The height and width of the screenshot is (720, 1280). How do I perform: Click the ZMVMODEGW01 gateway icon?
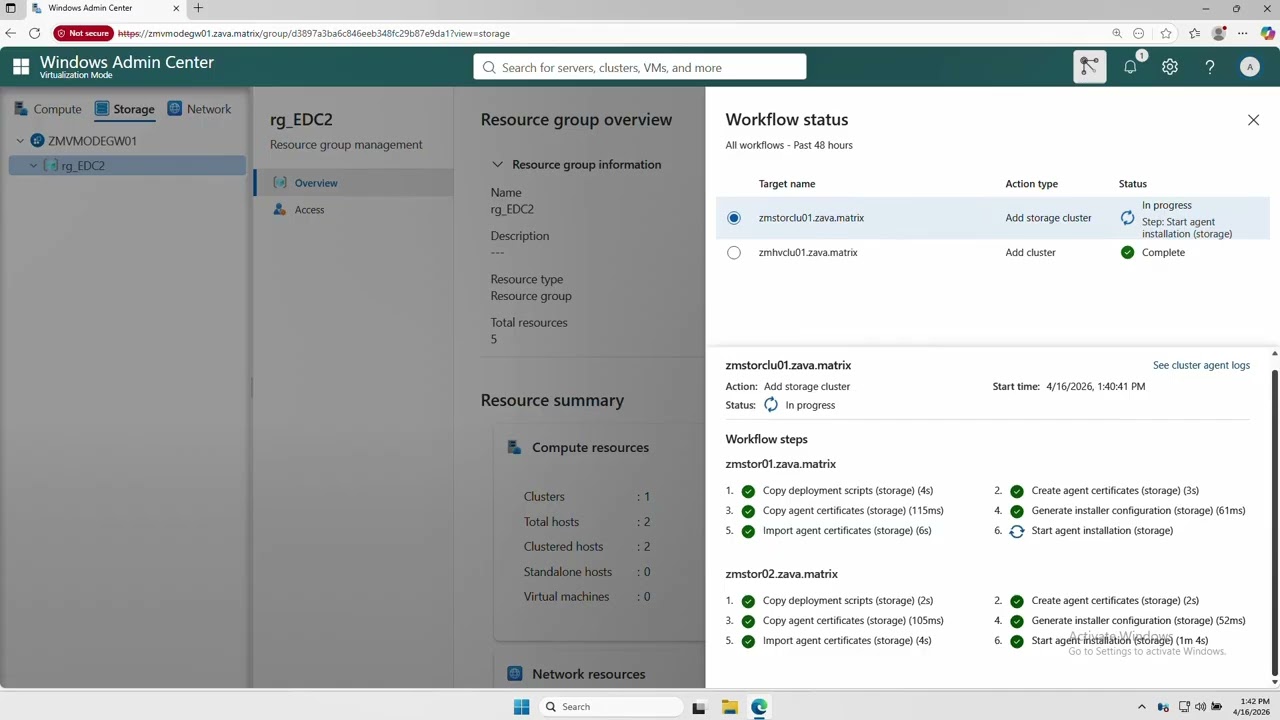tap(38, 141)
